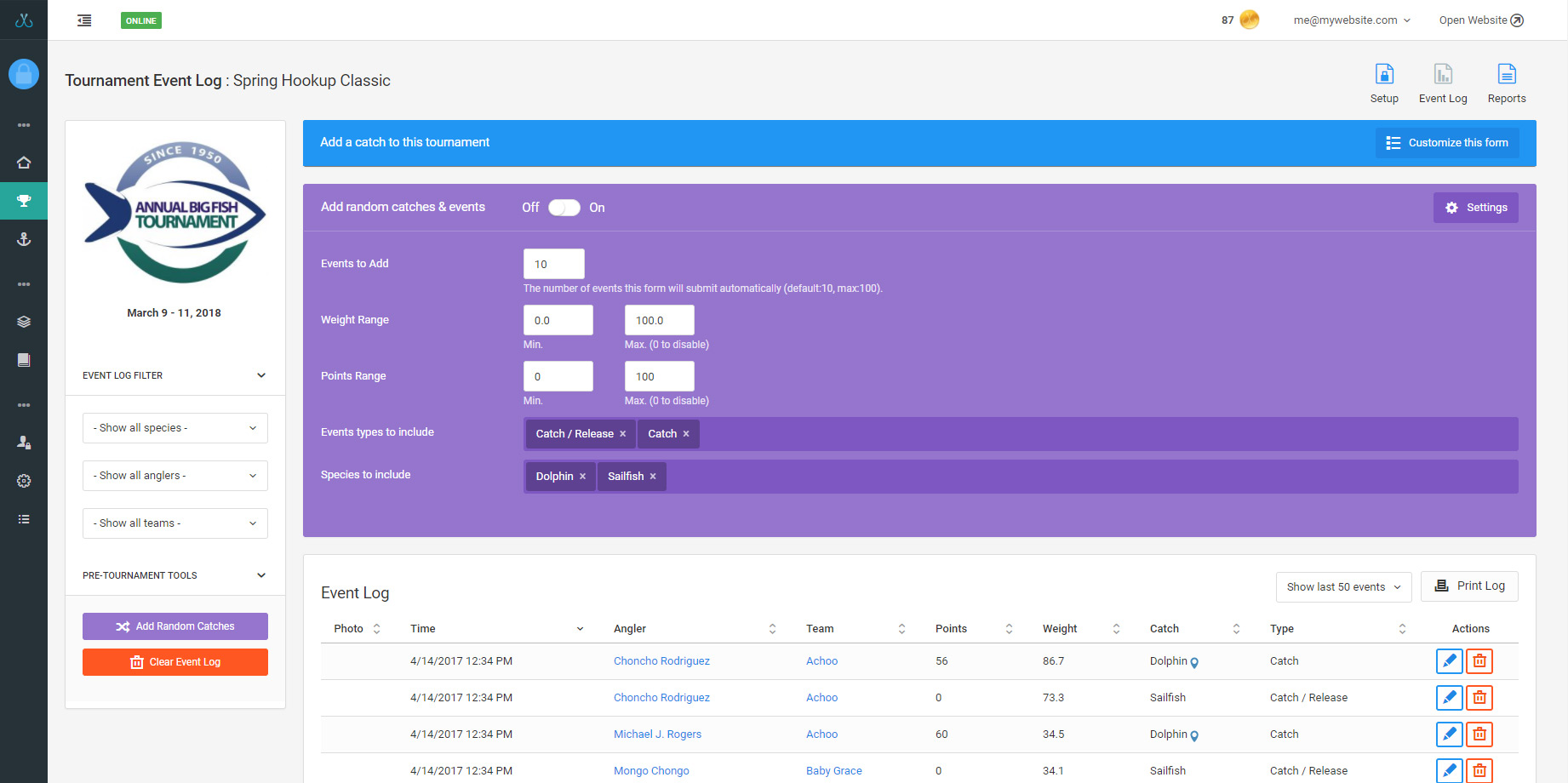Open the list icon at sidebar bottom
The height and width of the screenshot is (783, 1568).
pos(24,519)
